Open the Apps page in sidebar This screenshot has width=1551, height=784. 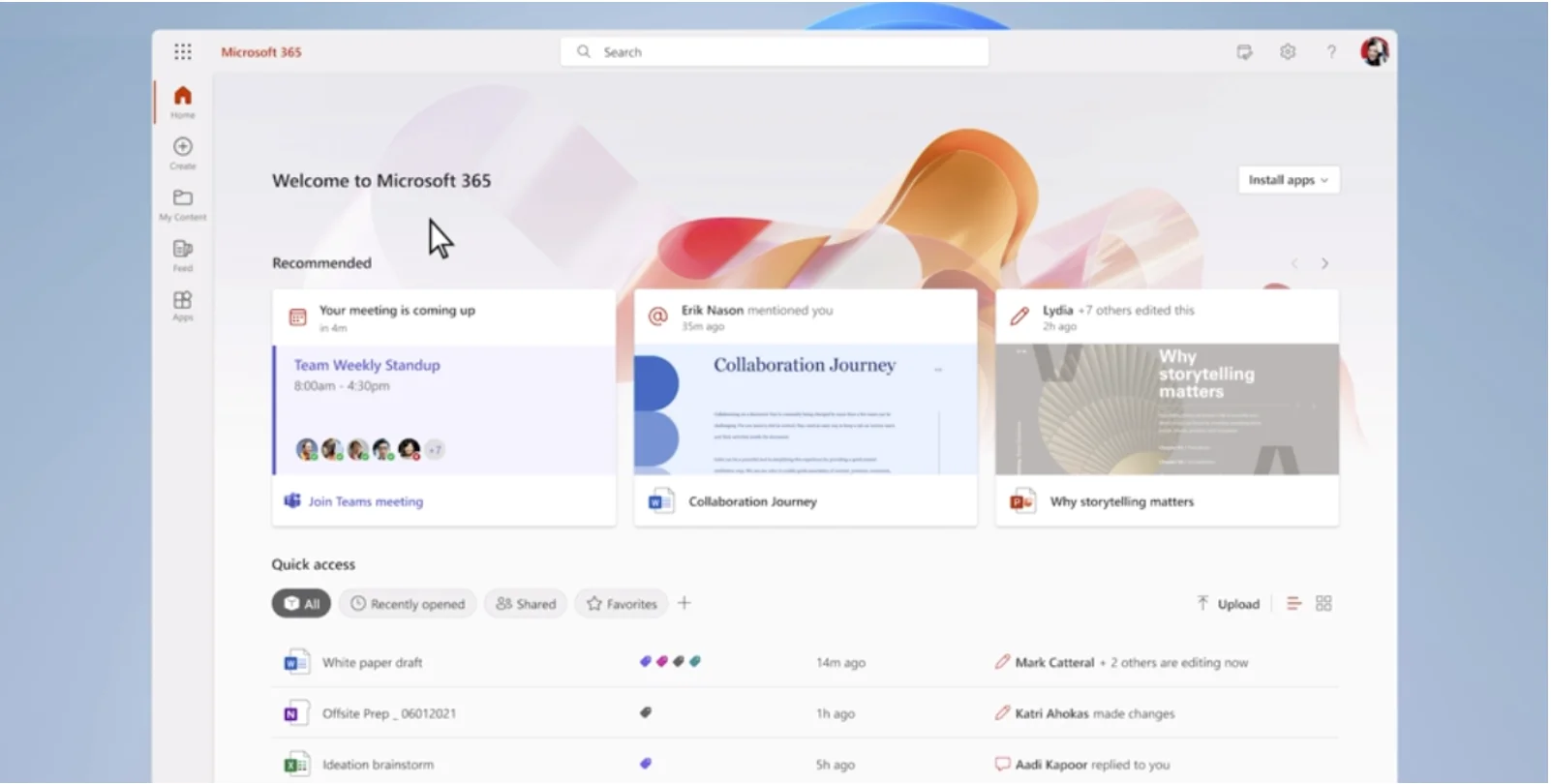183,306
